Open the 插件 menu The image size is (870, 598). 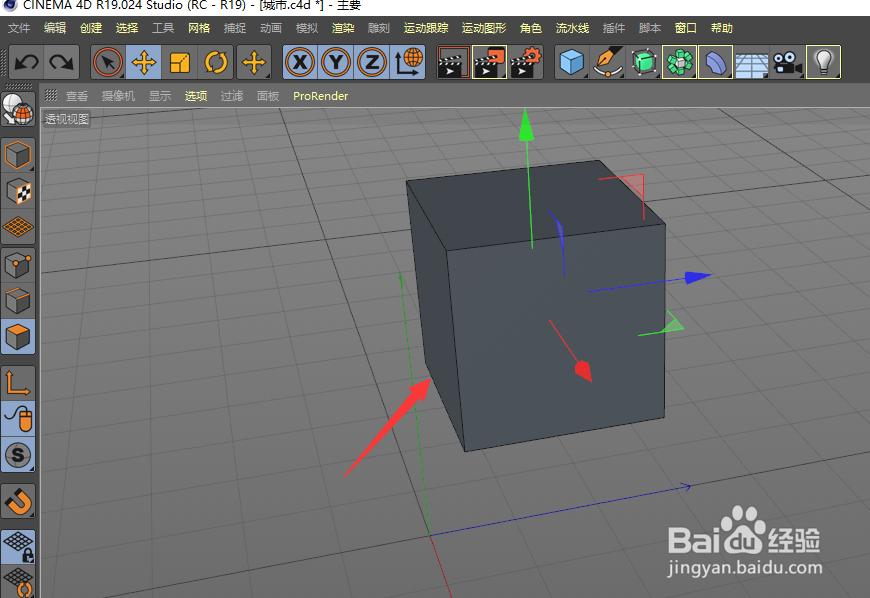[614, 28]
